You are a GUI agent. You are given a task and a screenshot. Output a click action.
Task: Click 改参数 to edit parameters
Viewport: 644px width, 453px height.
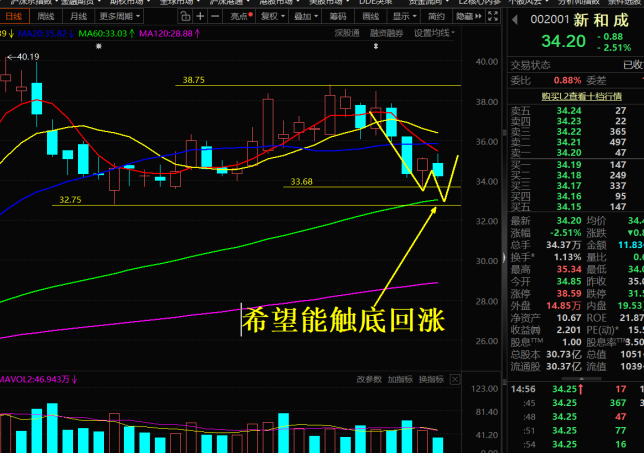[369, 379]
